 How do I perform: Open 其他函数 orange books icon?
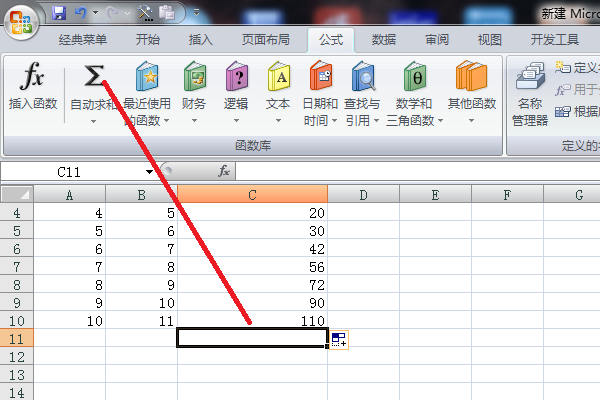[x=471, y=75]
